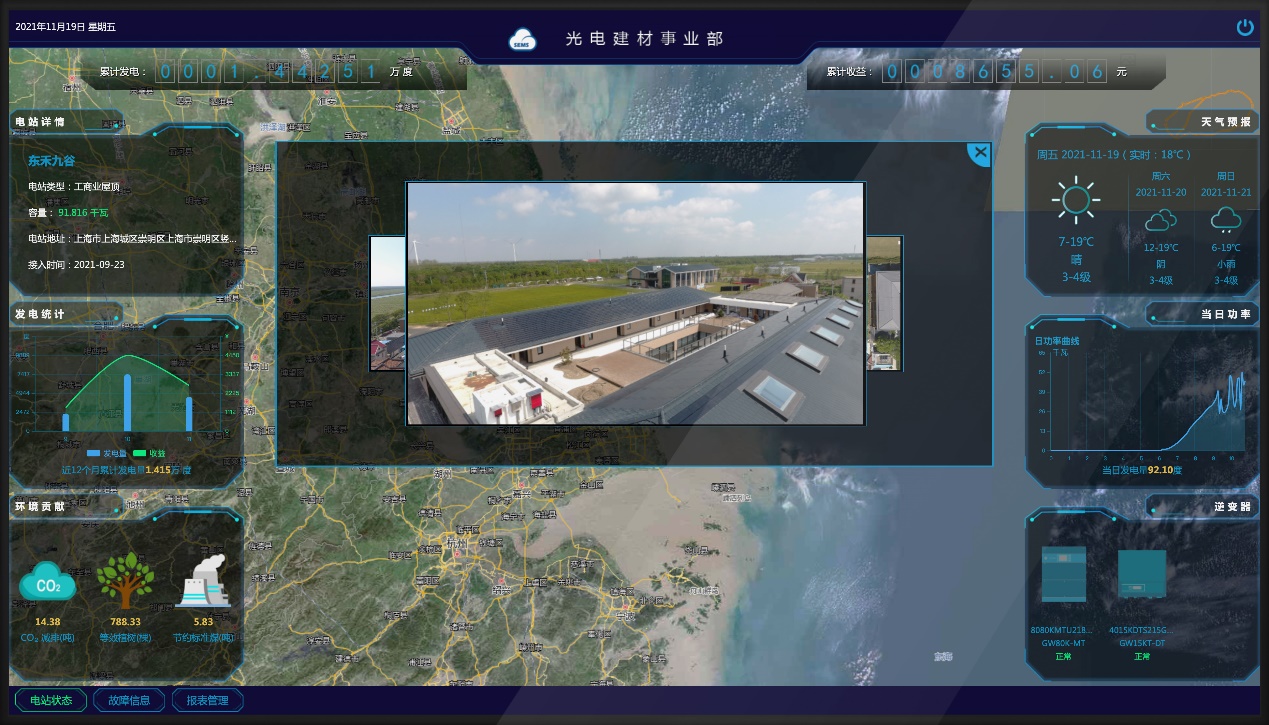
Task: Click the Saturday date 2021-11-20
Action: click(1161, 192)
